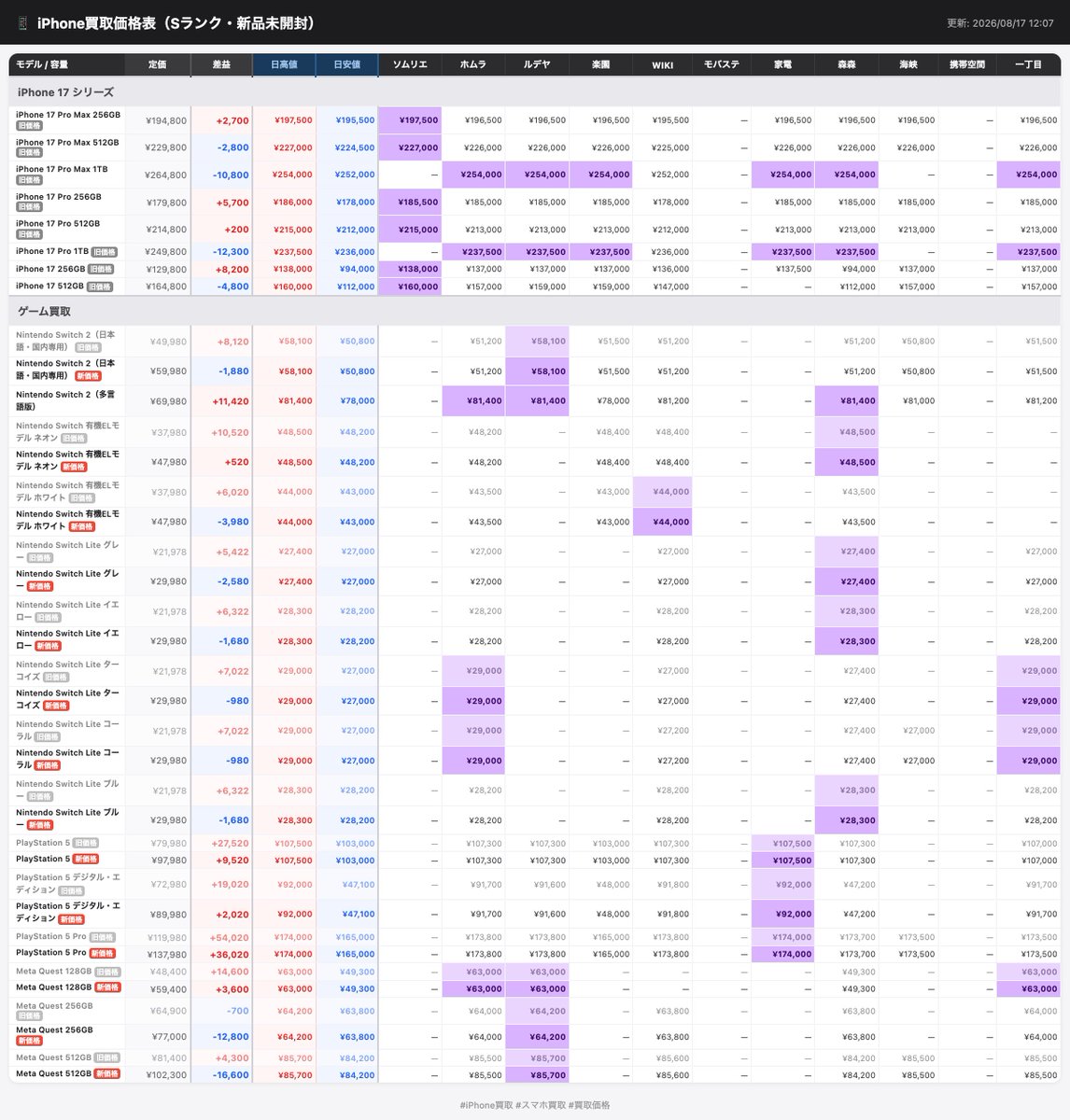The height and width of the screenshot is (1120, 1070).
Task: Click 新価格 badge beside bold PlayStation 5
Action: (x=86, y=860)
